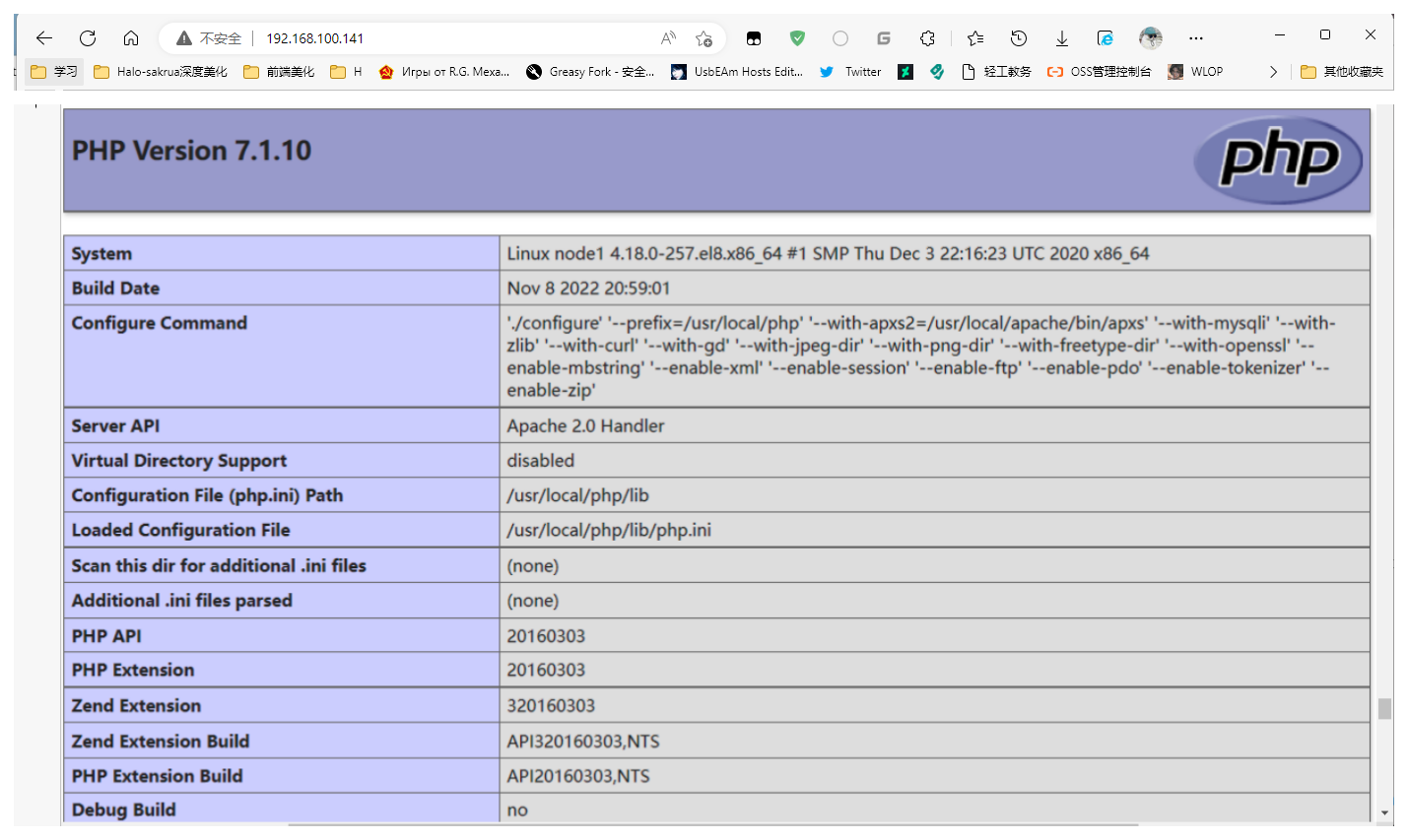
Task: Select the Configure Command label
Action: click(159, 323)
